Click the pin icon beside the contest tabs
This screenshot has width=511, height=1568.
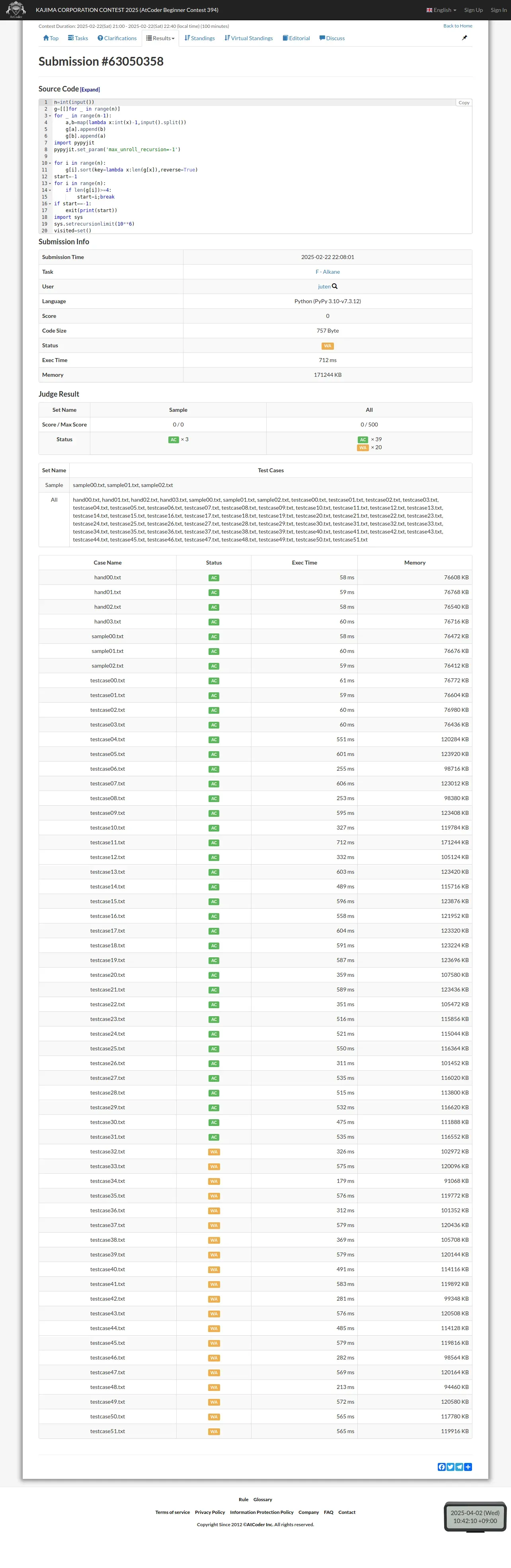(465, 38)
